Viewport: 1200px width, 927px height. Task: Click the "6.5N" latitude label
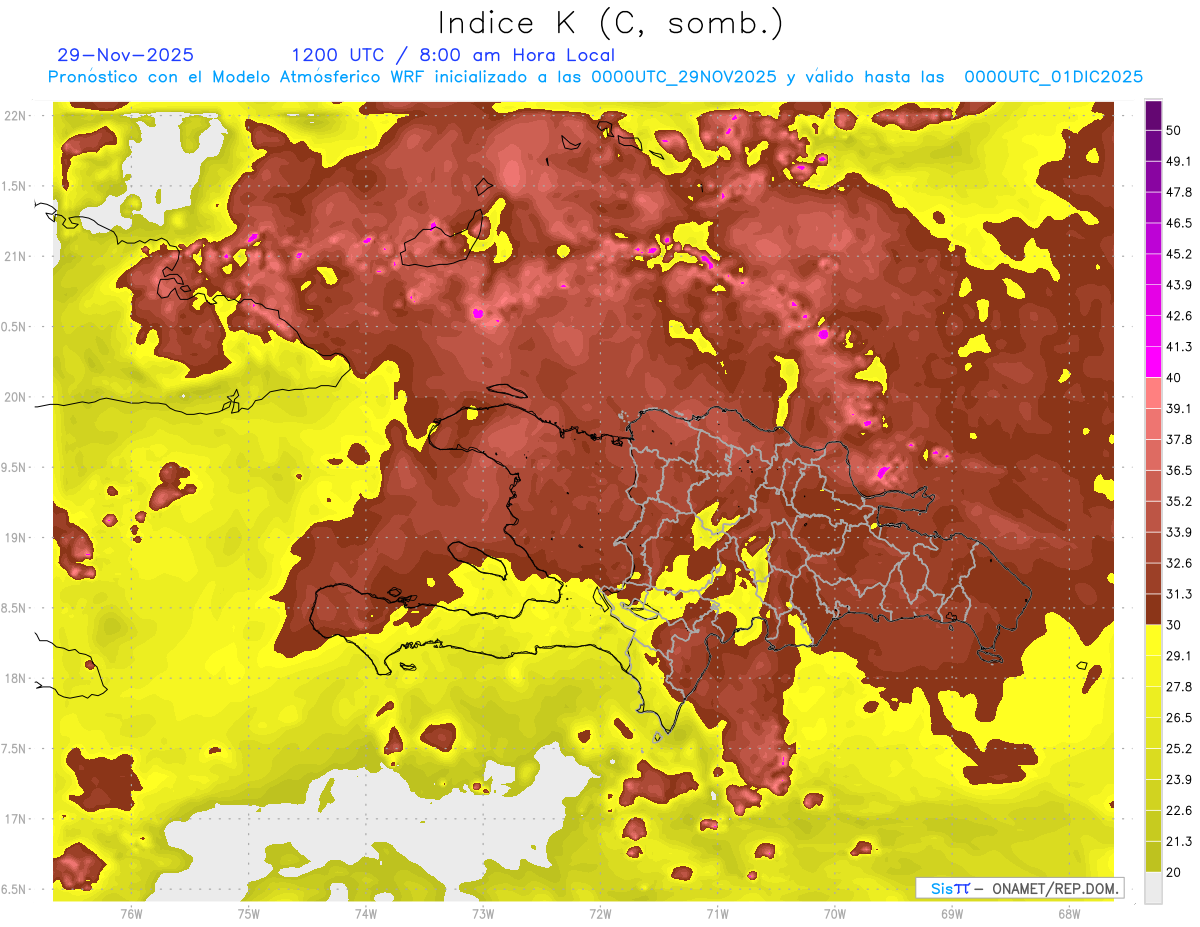pyautogui.click(x=15, y=889)
